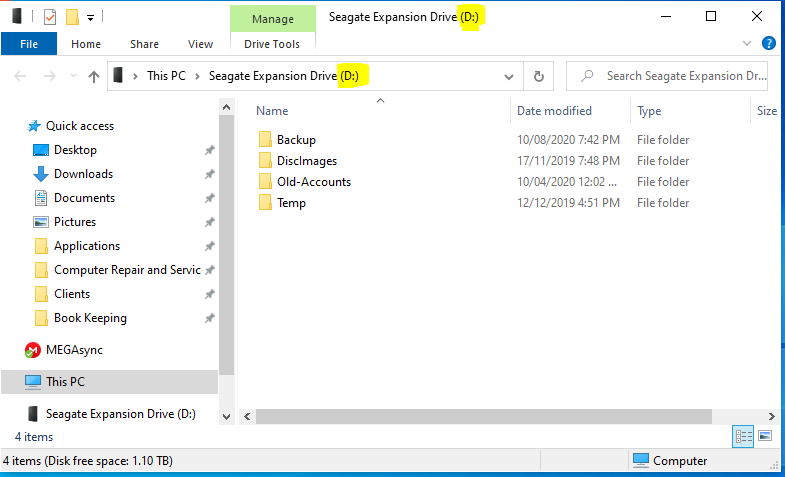Expand the ribbon with the chevron
Viewport: 785px width, 477px height.
pos(746,44)
